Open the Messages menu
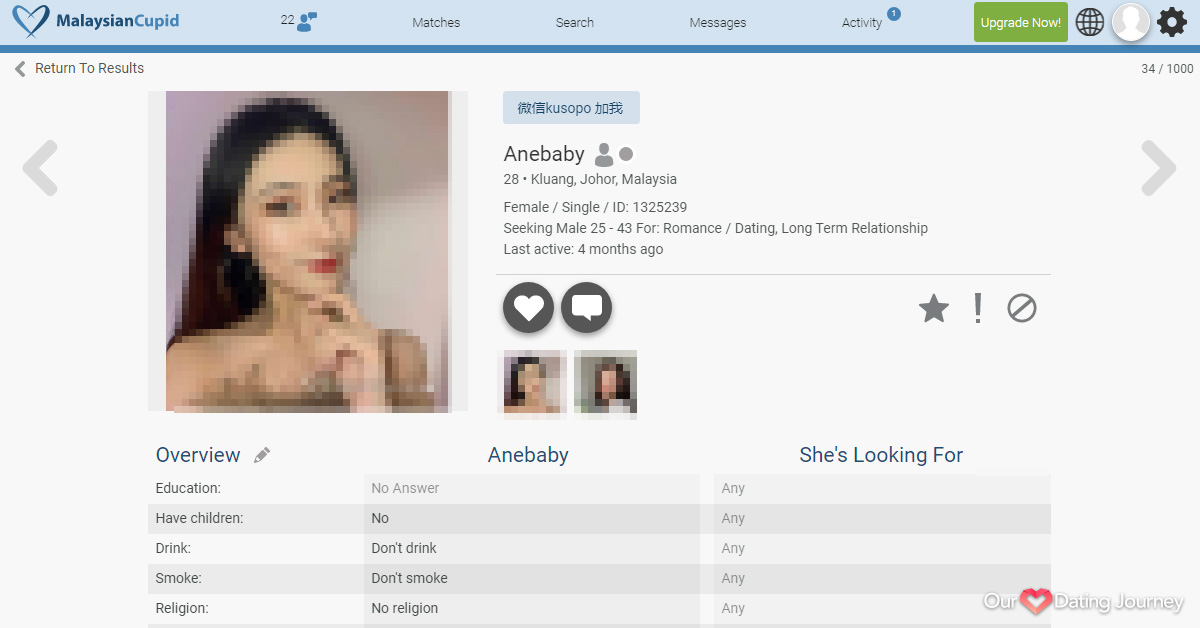The height and width of the screenshot is (628, 1200). click(718, 22)
